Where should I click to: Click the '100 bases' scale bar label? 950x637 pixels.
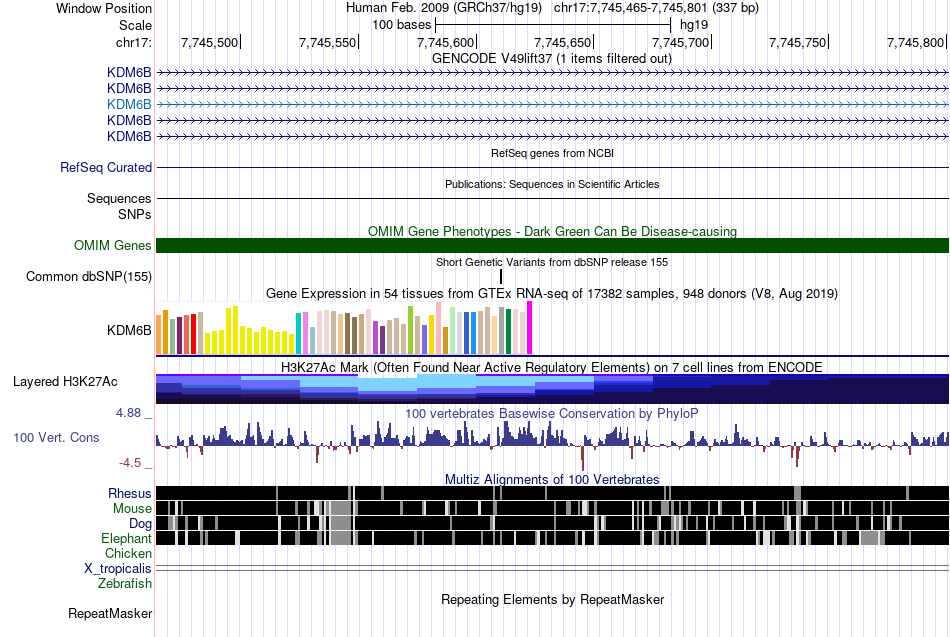(402, 25)
